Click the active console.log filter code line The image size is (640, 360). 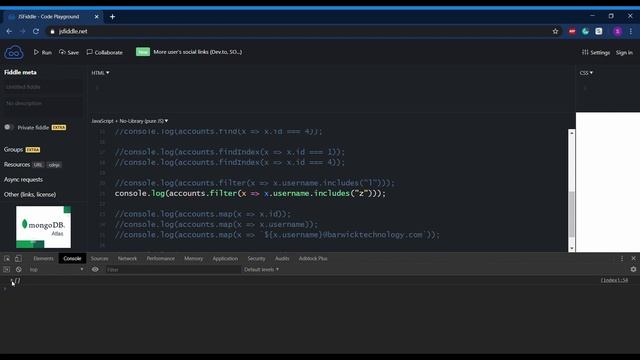pos(250,193)
